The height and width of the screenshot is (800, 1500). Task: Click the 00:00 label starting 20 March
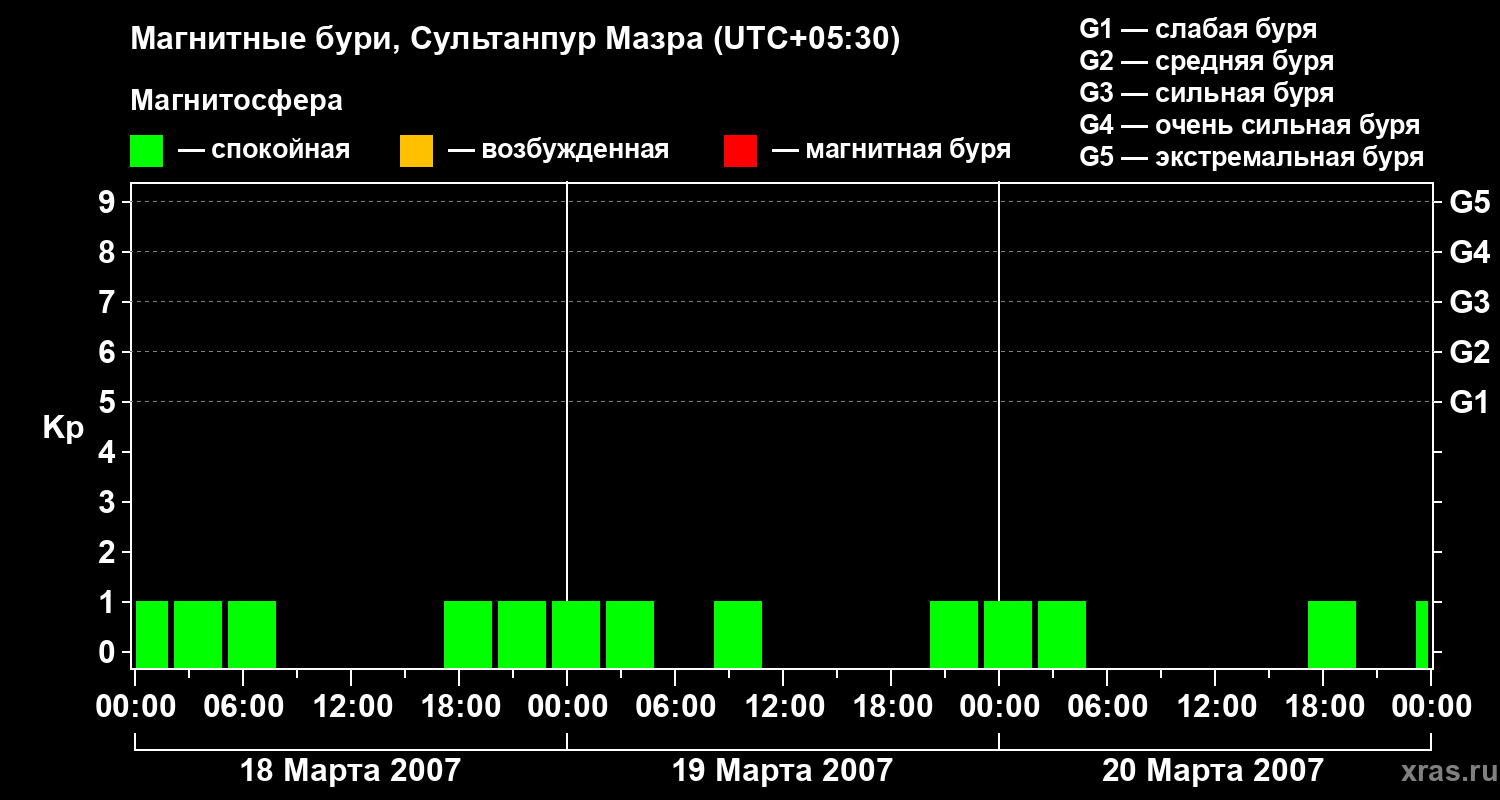coord(999,707)
